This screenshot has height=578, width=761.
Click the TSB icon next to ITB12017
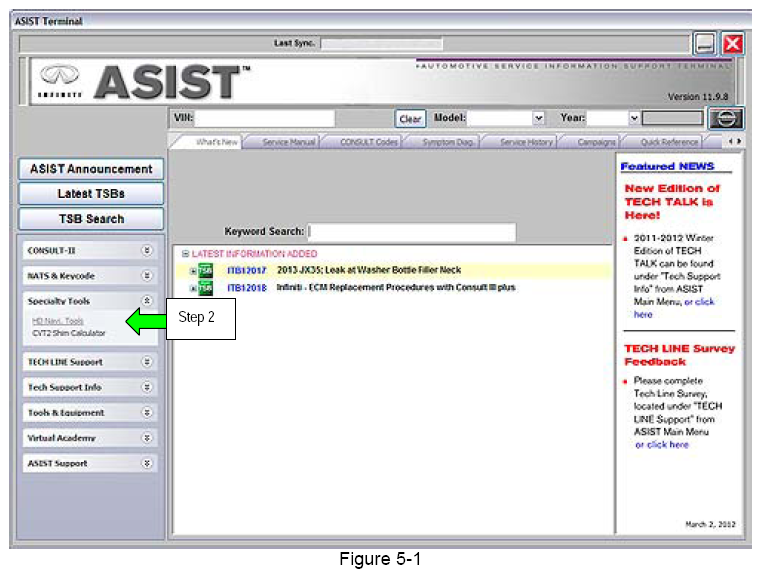pos(204,271)
